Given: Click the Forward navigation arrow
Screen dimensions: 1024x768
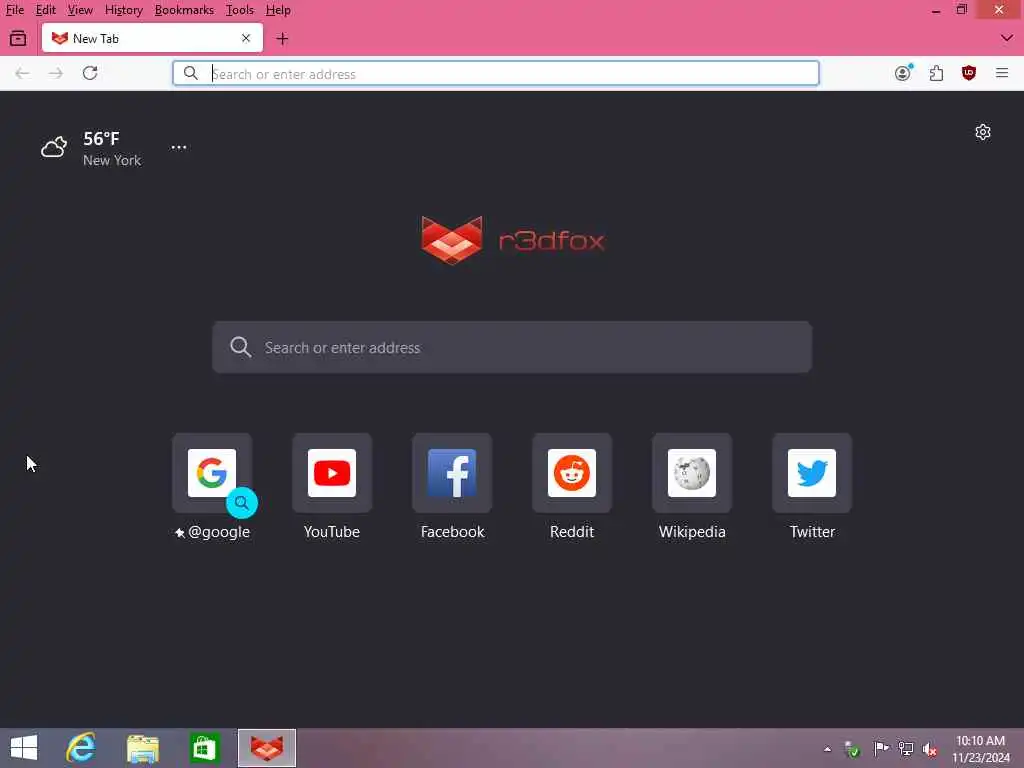Looking at the screenshot, I should [56, 73].
